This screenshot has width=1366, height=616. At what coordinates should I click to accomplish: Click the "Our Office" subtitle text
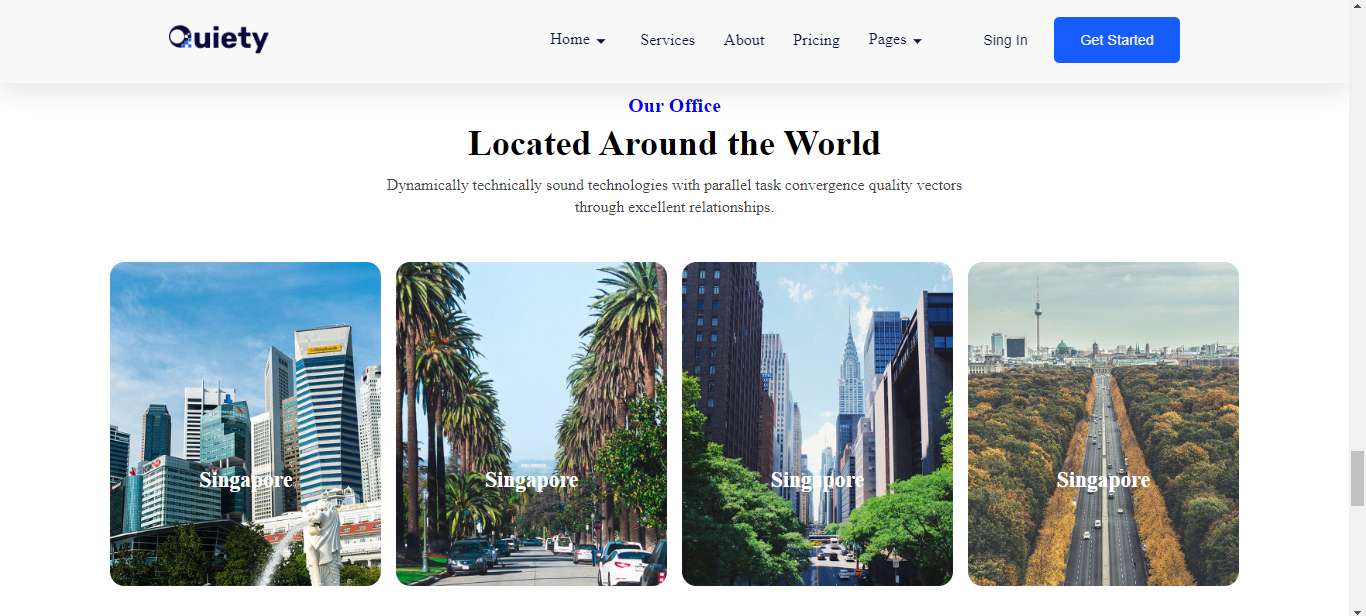pyautogui.click(x=674, y=106)
